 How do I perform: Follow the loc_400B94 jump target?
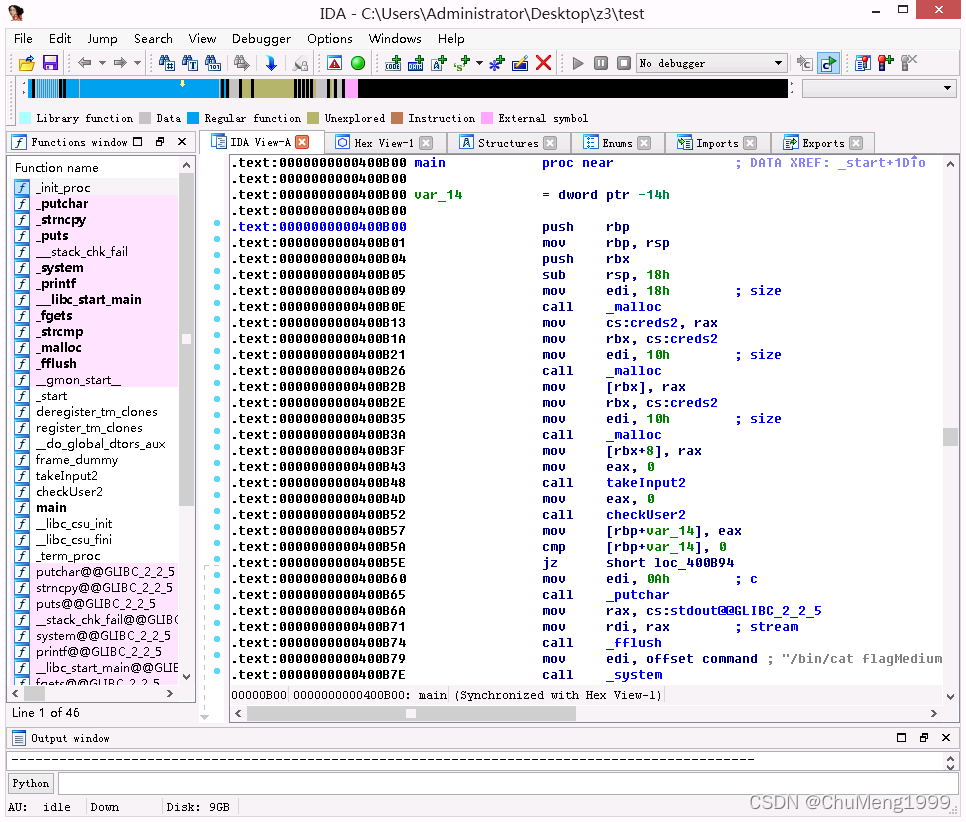(694, 563)
